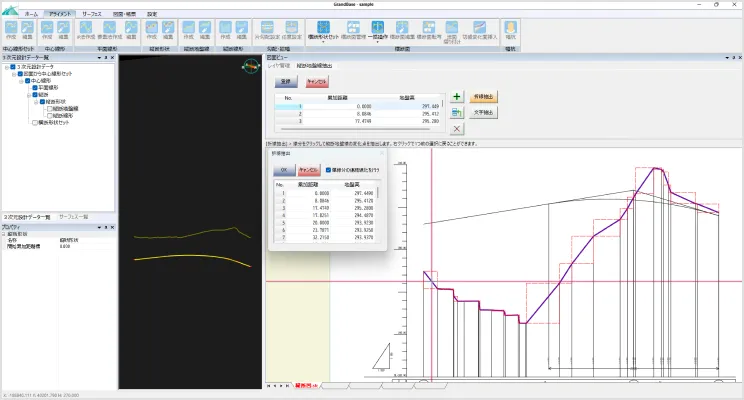Open the 切盛変化面挿入 tool
The height and width of the screenshot is (400, 744).
pos(480,30)
